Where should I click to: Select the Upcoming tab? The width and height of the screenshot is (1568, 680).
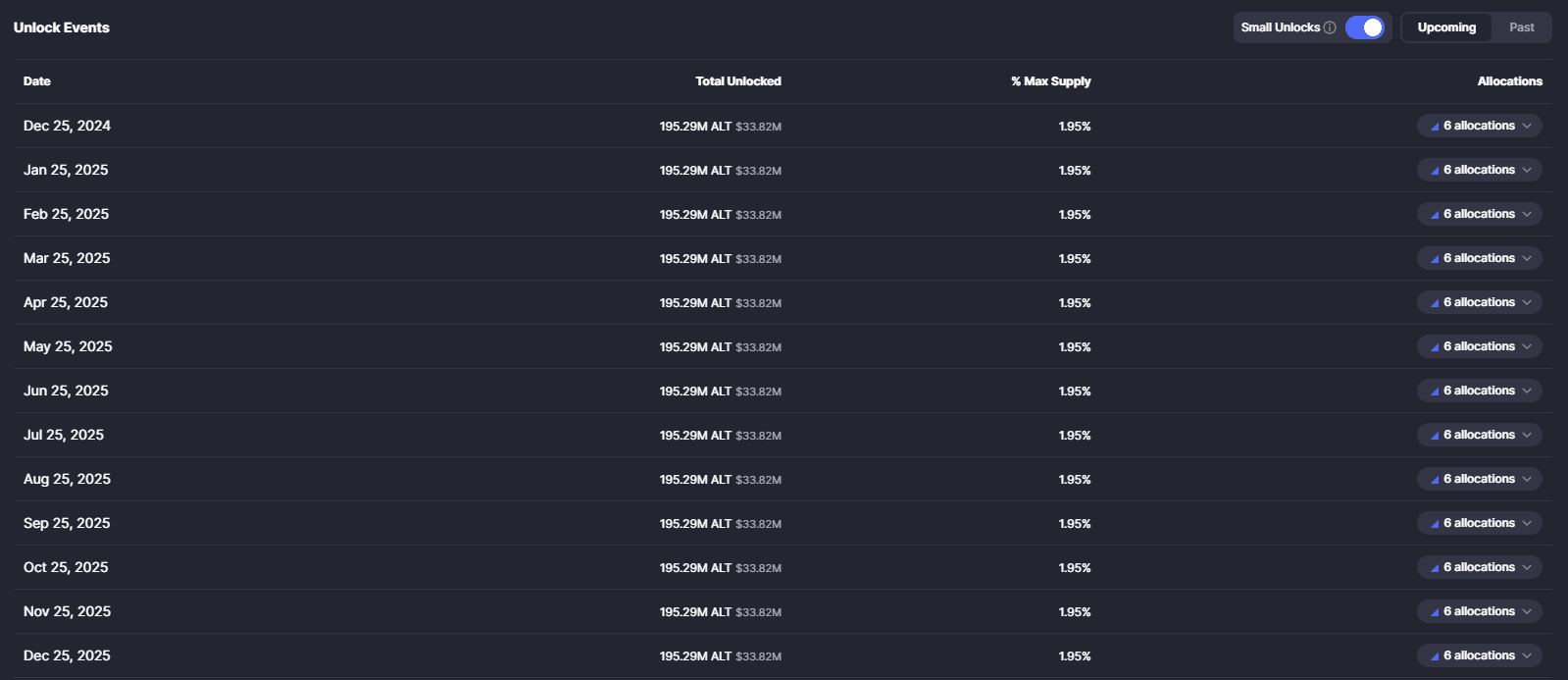coord(1446,27)
